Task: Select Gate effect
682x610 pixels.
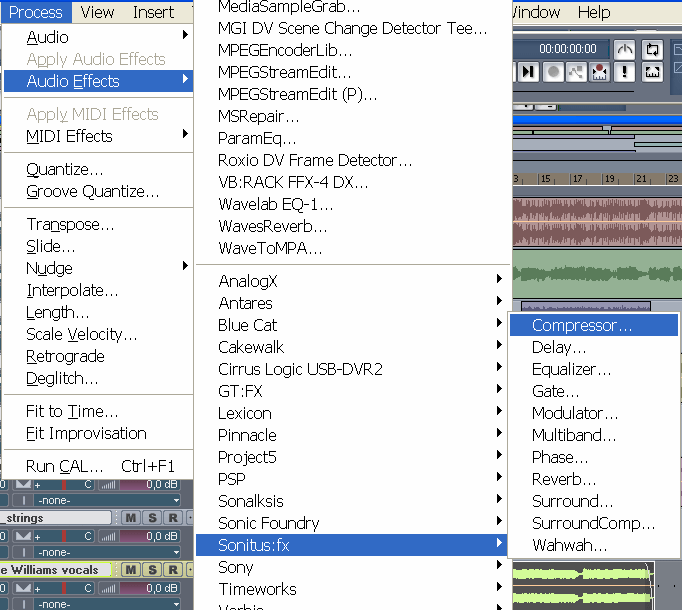Action: tap(594, 391)
